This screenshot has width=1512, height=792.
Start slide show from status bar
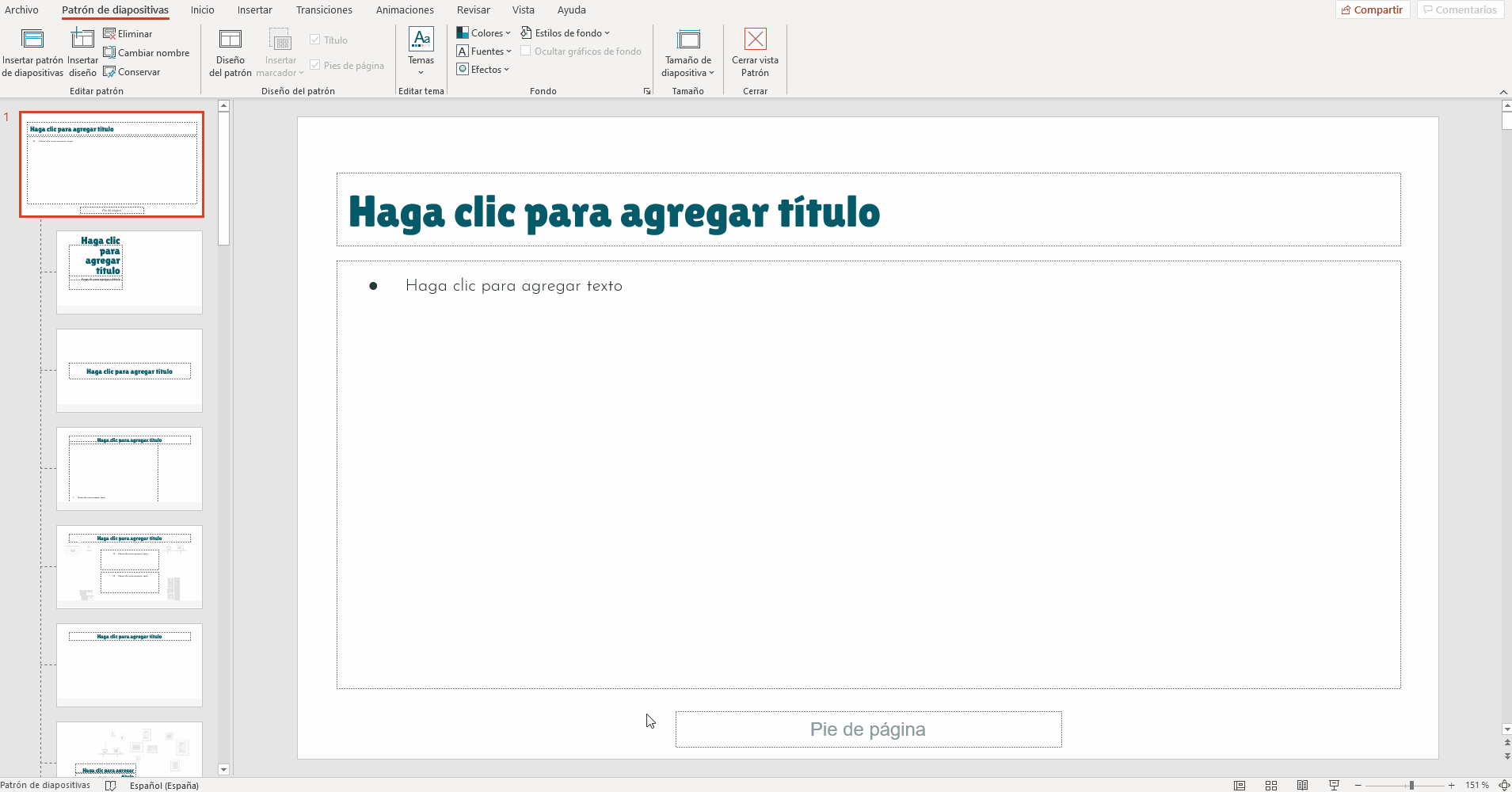[1334, 785]
